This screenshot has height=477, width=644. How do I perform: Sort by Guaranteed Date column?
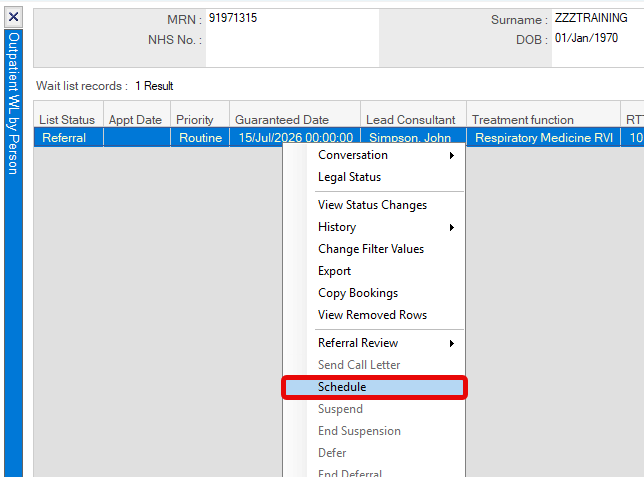tap(282, 120)
